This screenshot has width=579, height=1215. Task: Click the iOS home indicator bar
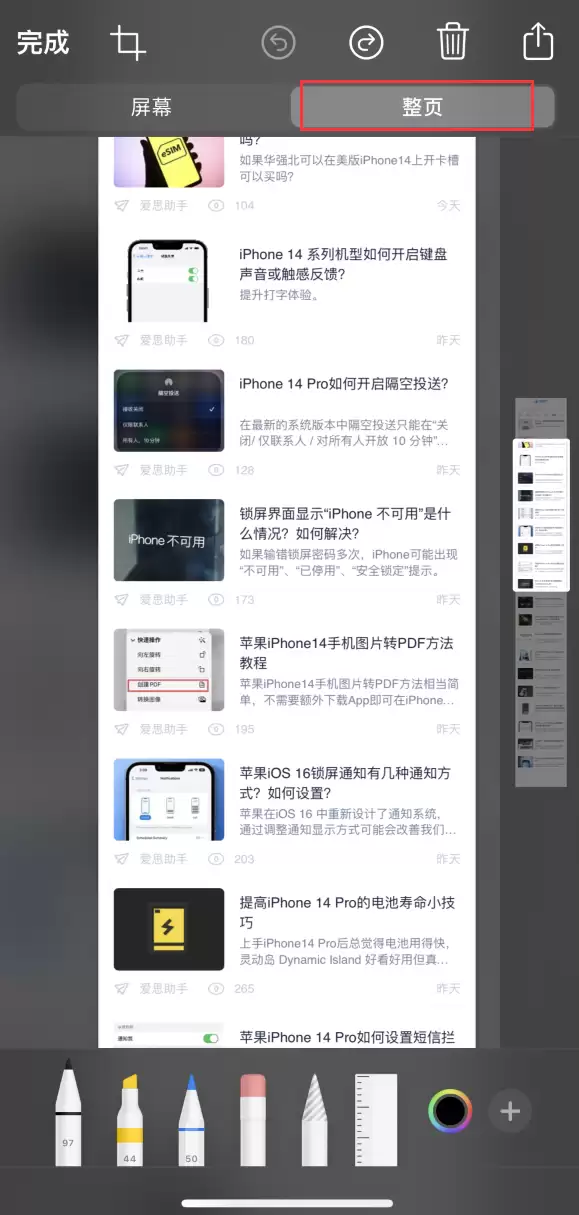coord(289,1202)
